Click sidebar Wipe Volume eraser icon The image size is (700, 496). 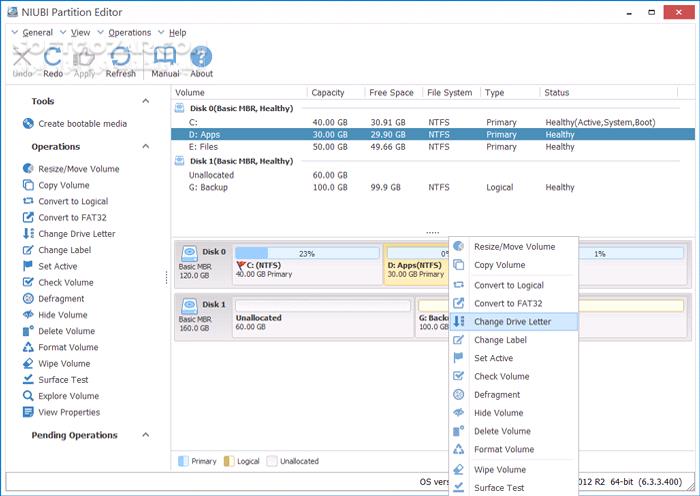coord(28,363)
